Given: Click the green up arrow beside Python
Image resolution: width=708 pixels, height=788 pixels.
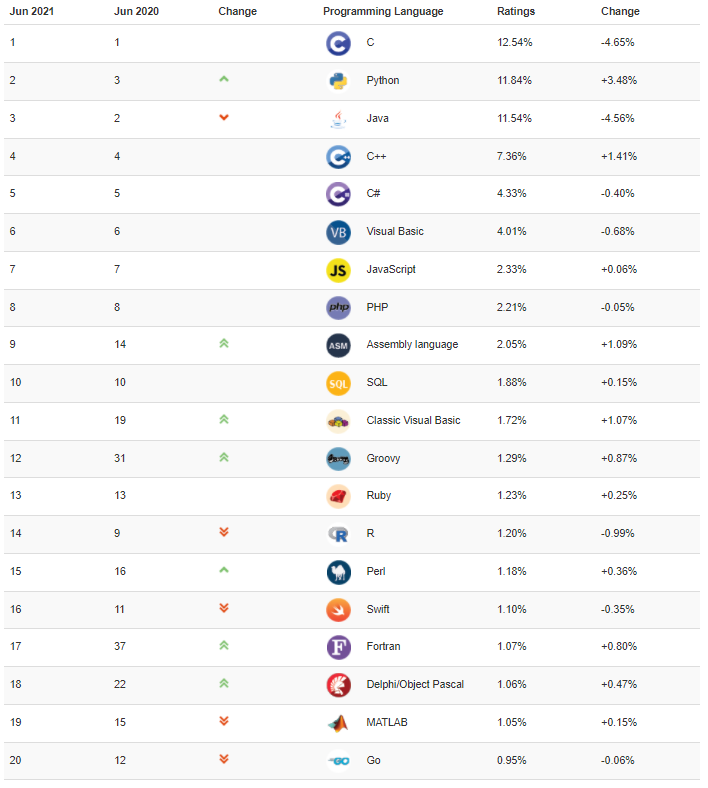Looking at the screenshot, I should [x=224, y=79].
